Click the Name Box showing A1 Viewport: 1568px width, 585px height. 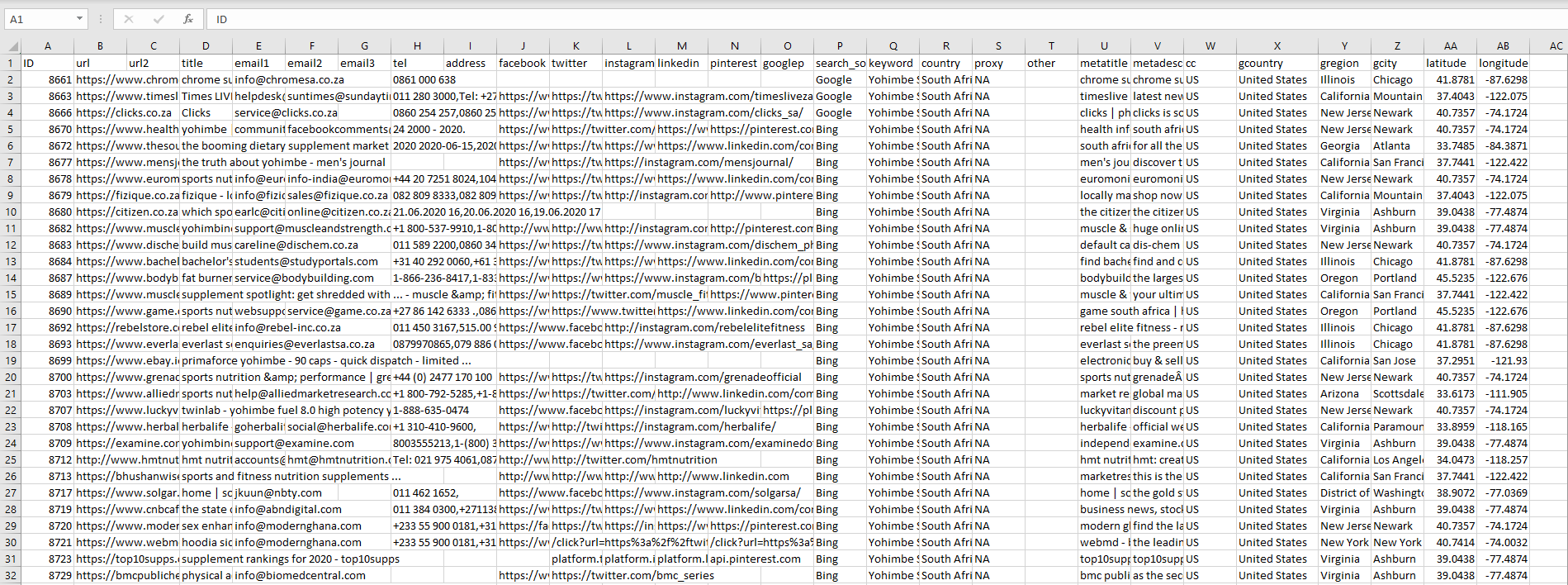(x=40, y=19)
